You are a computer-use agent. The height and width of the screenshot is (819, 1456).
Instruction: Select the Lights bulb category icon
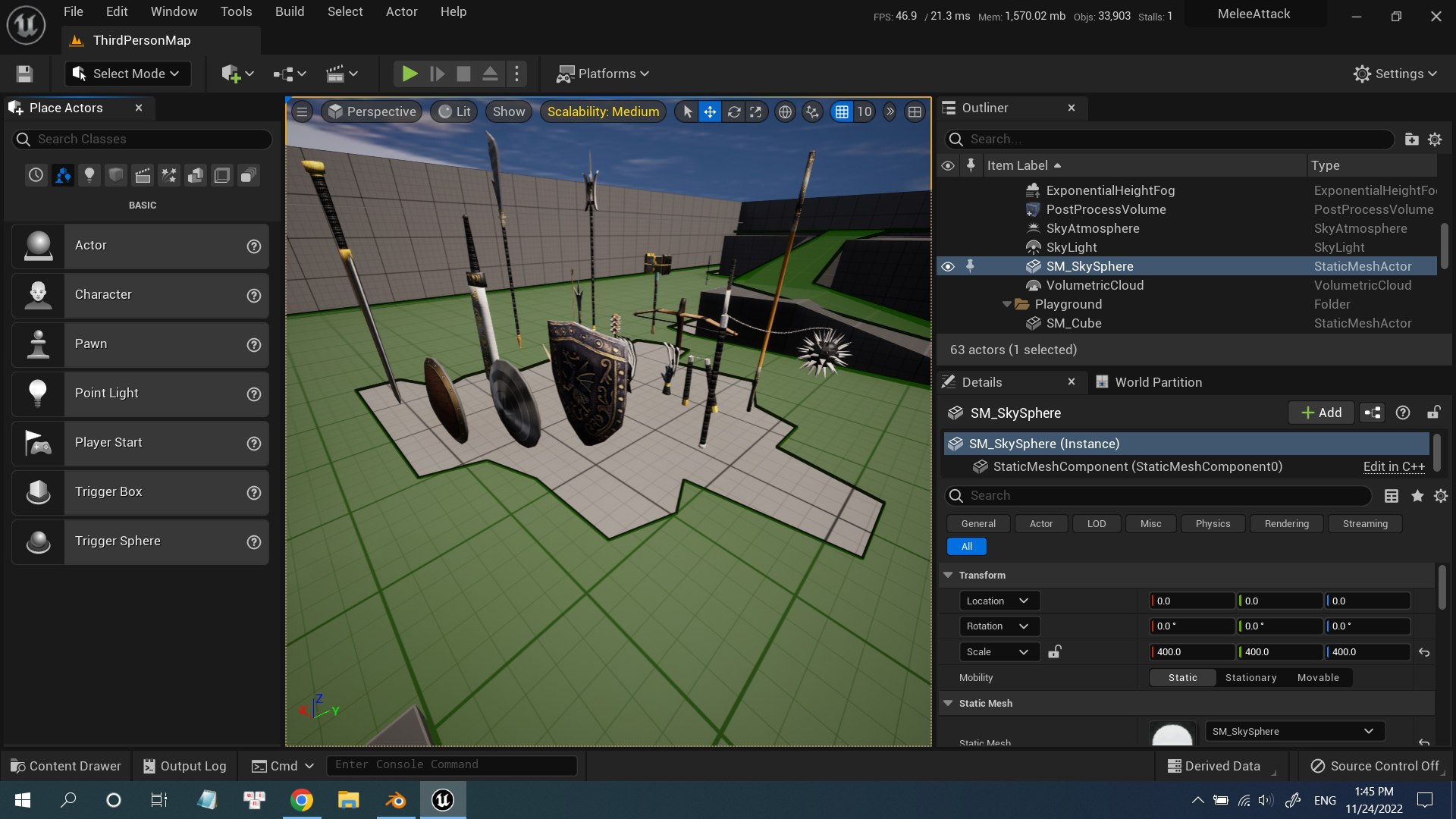click(x=89, y=175)
